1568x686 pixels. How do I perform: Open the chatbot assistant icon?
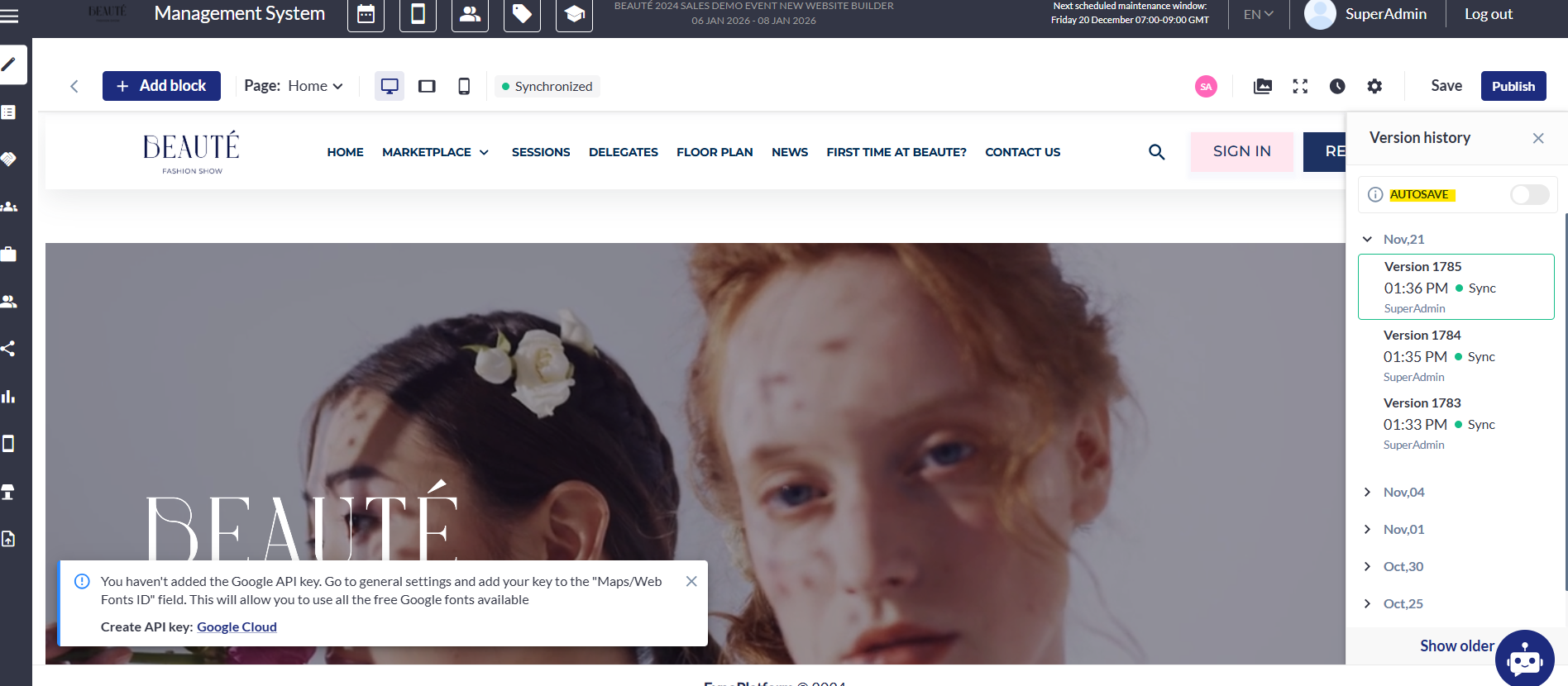tap(1524, 659)
